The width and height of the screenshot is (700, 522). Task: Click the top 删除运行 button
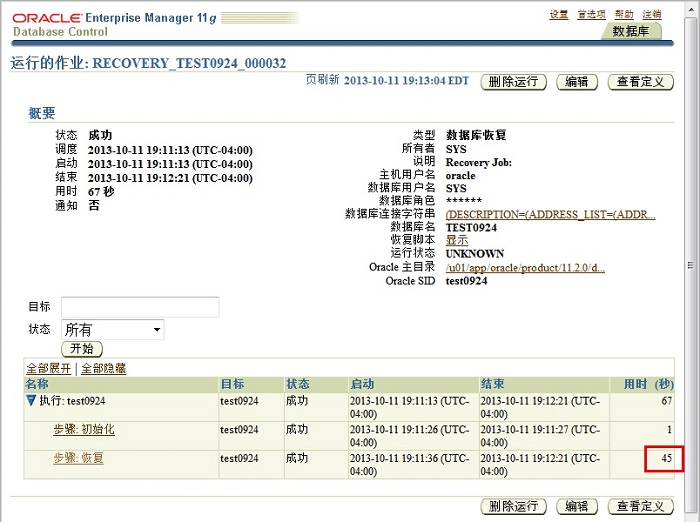pyautogui.click(x=514, y=82)
